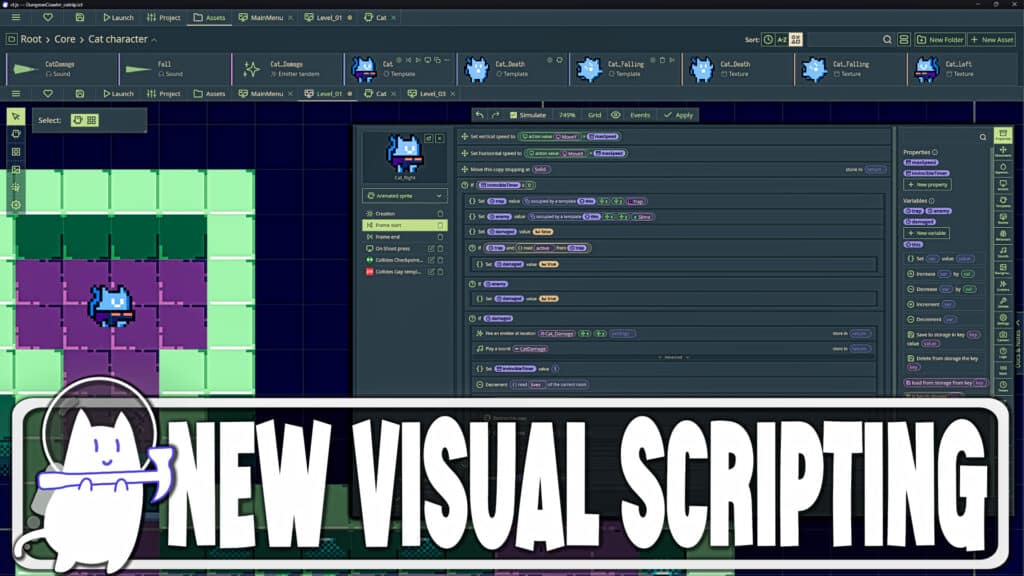Open the CatDamage sound asset
The image size is (1024, 576).
coord(62,69)
